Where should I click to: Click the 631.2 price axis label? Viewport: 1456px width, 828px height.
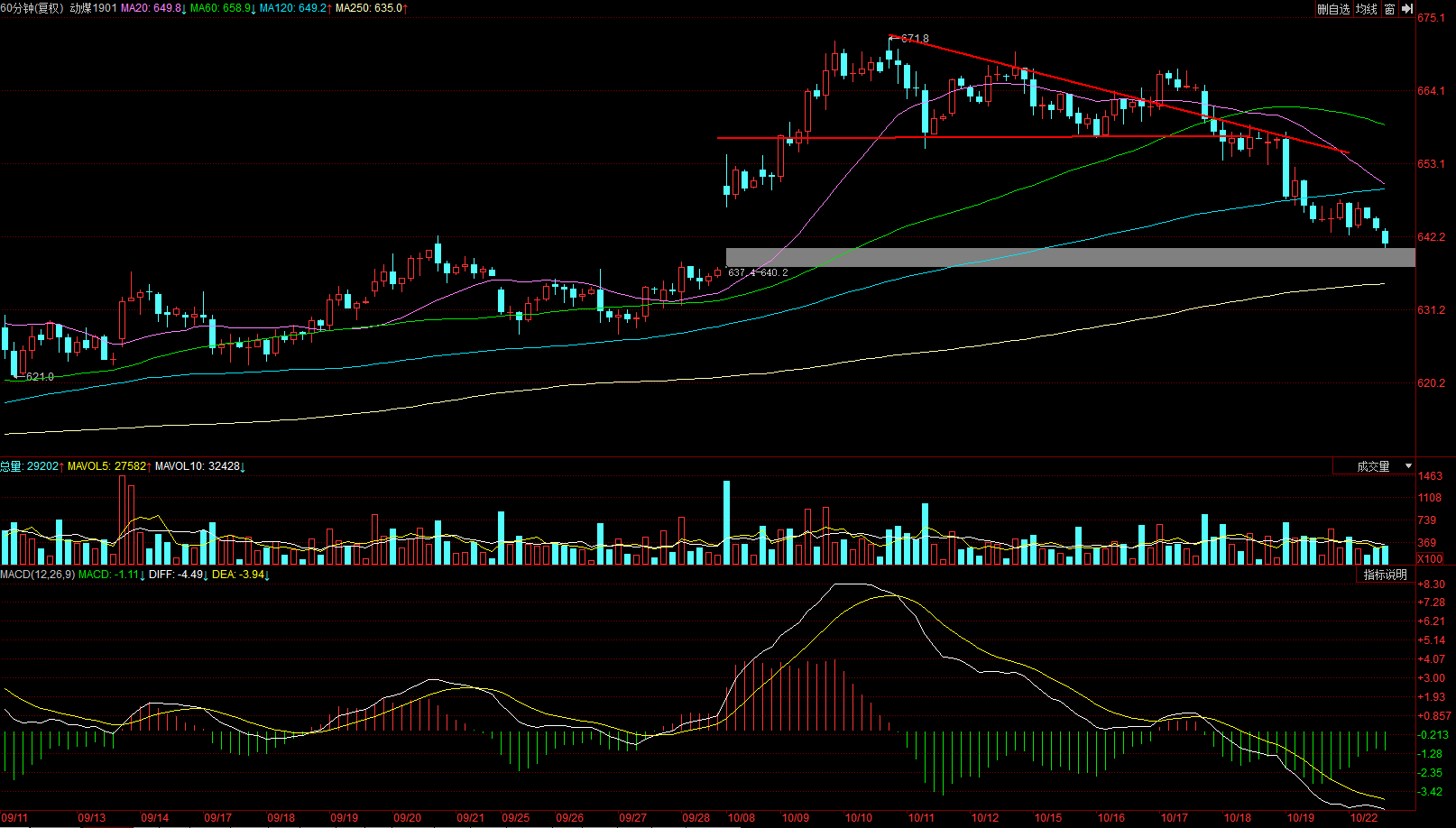pos(1432,310)
